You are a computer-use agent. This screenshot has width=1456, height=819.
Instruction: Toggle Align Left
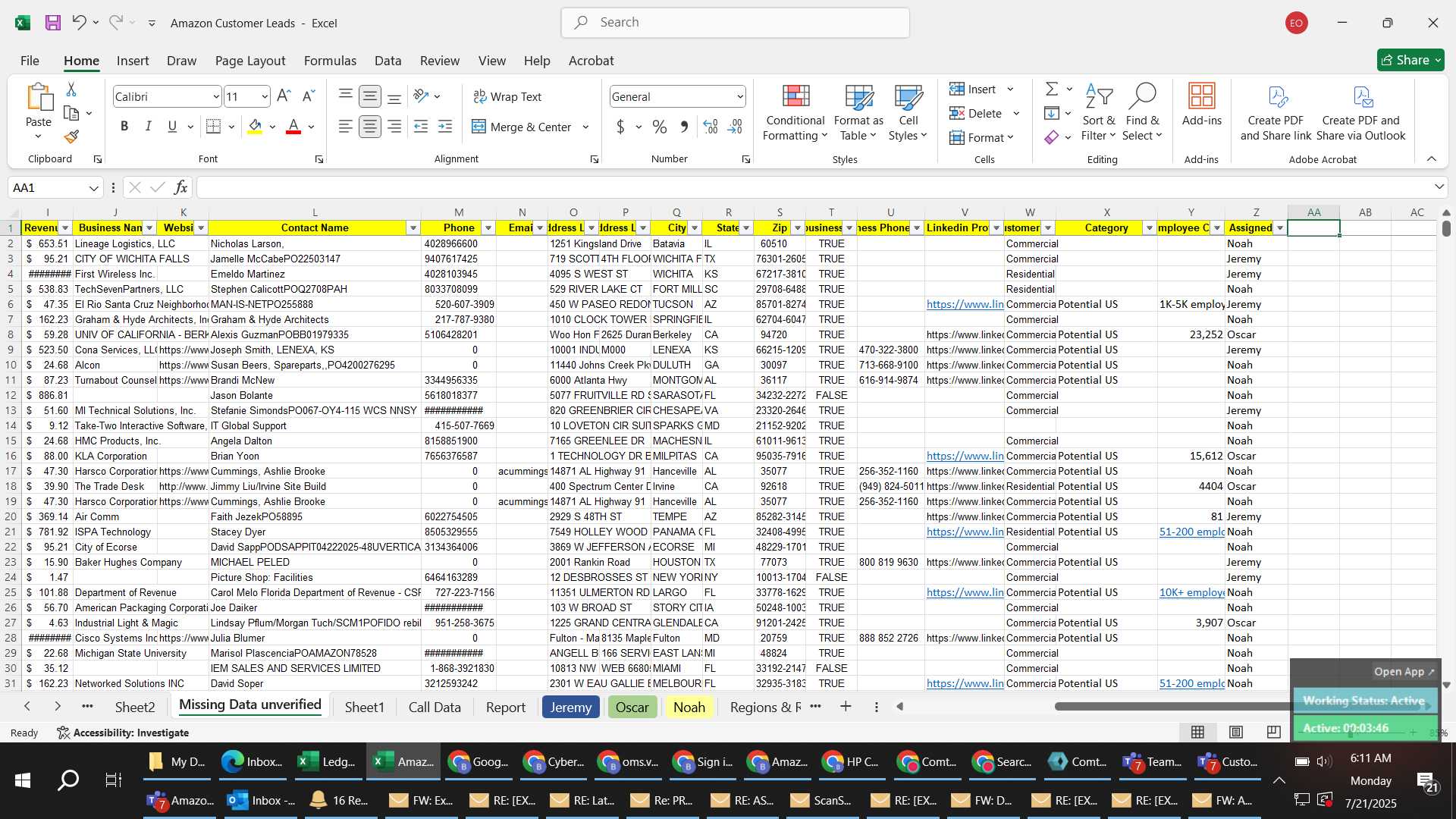tap(346, 127)
